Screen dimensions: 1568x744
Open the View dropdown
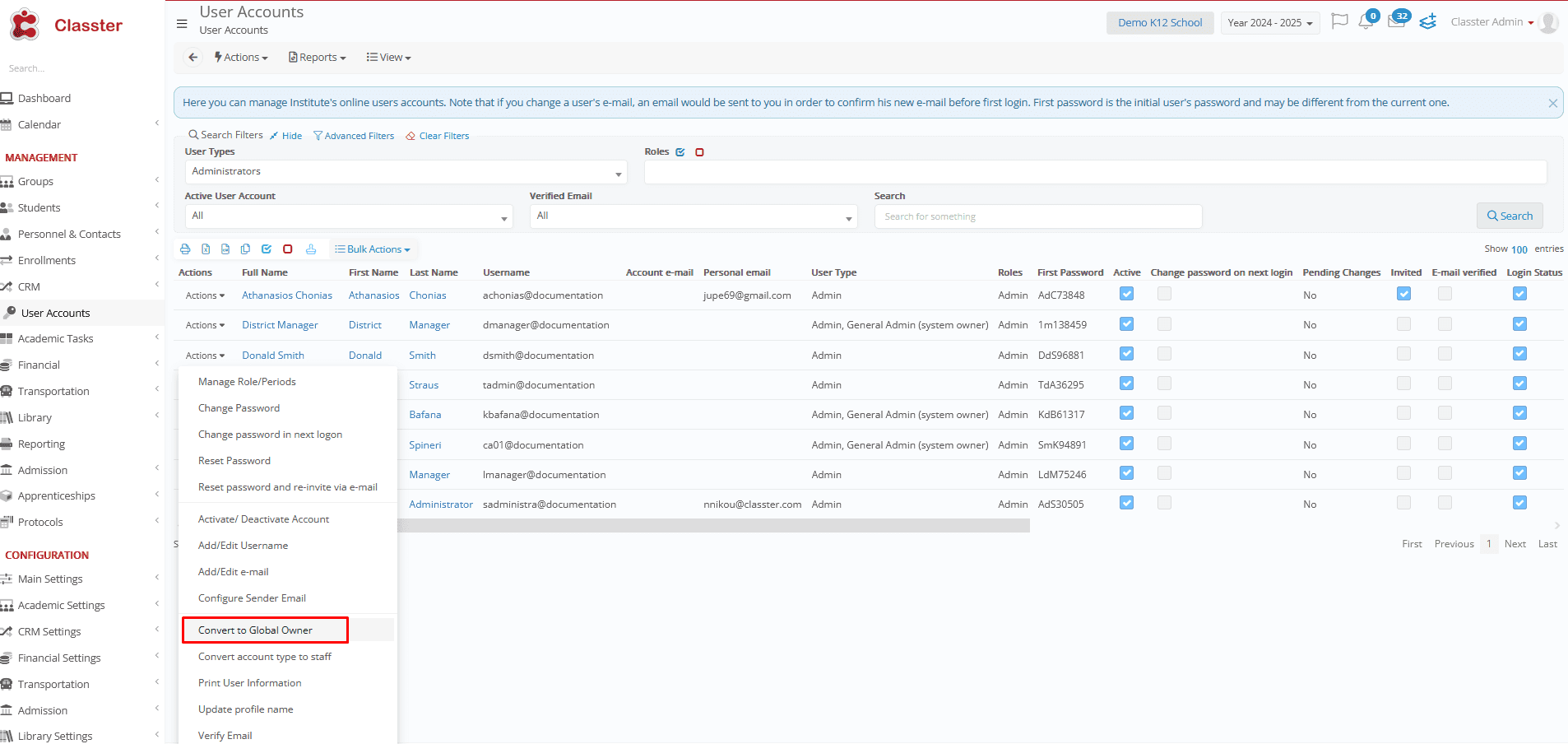point(389,58)
